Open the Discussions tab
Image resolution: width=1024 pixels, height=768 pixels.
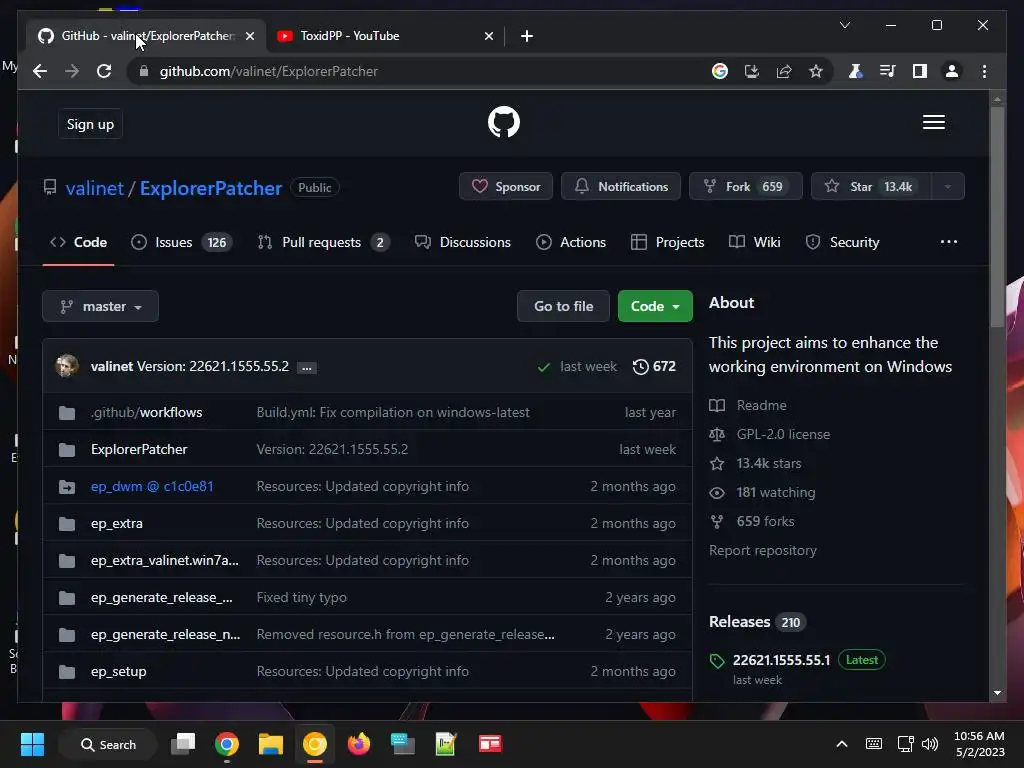click(462, 242)
